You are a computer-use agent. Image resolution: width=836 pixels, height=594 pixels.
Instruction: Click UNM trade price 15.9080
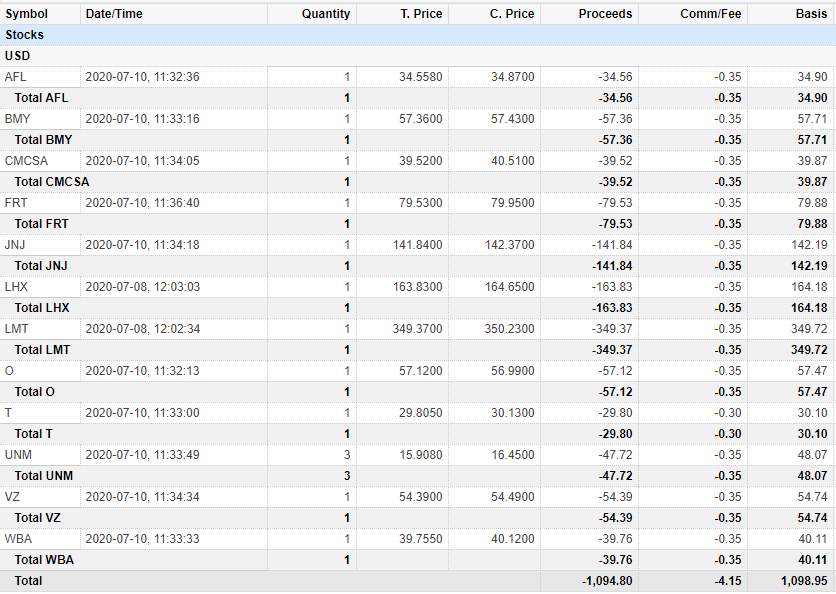[421, 455]
